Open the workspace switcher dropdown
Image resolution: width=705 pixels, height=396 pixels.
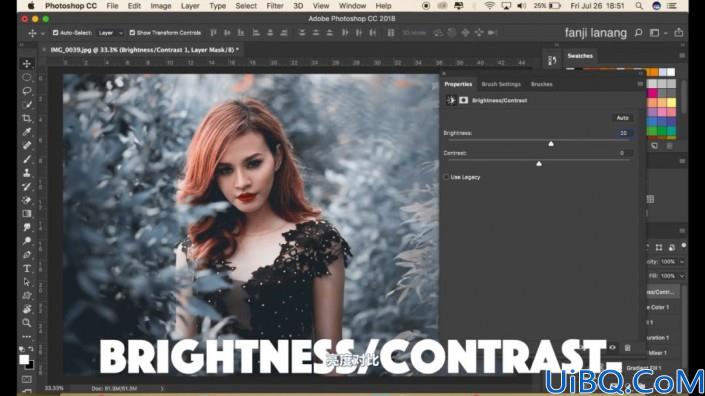point(657,33)
